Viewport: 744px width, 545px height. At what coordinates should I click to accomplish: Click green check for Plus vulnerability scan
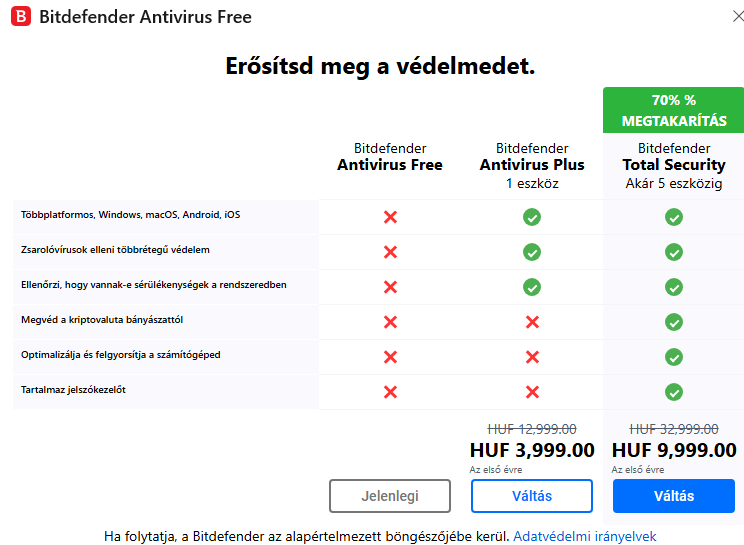532,287
